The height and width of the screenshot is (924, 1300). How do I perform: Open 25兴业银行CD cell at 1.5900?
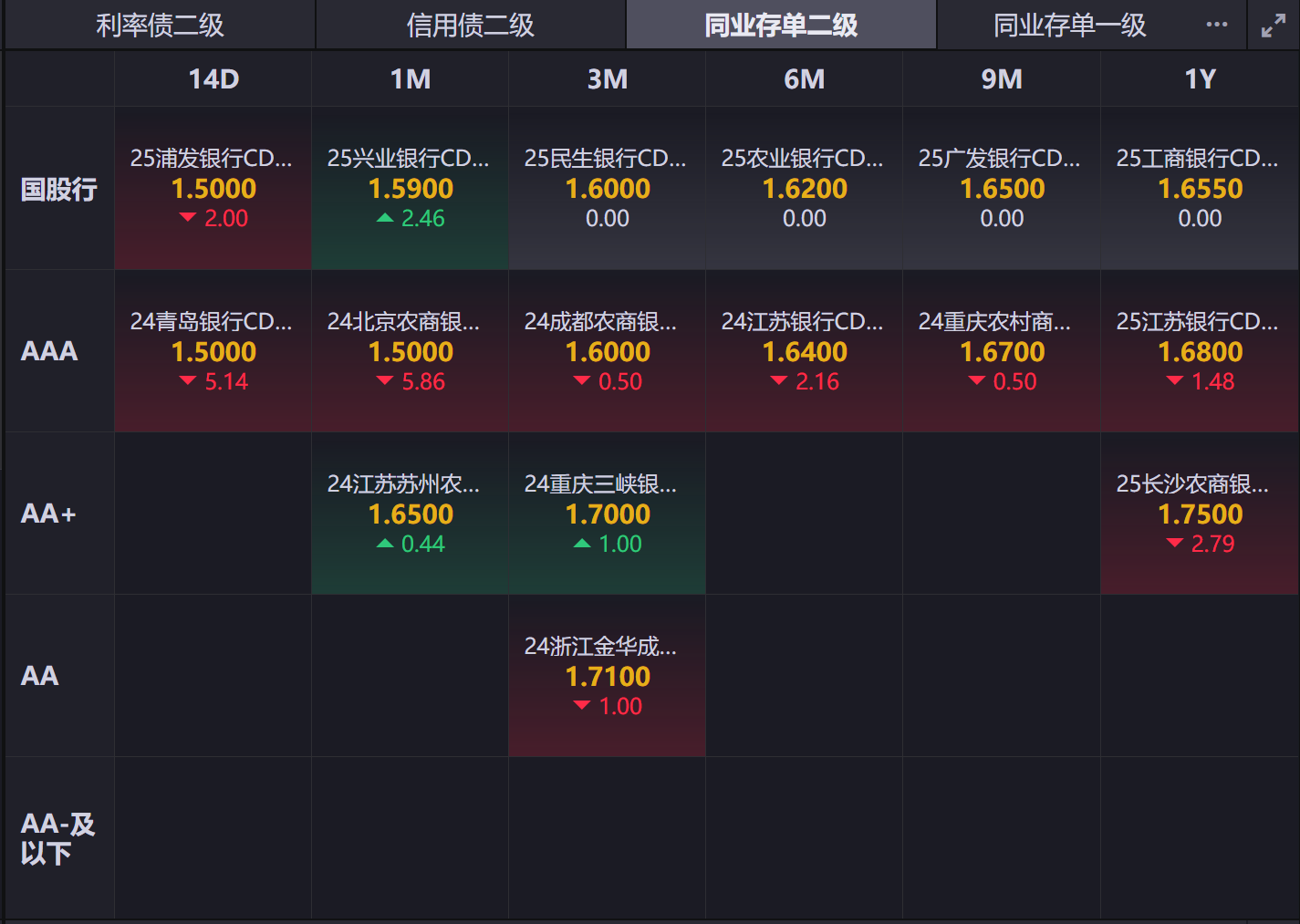click(x=411, y=189)
